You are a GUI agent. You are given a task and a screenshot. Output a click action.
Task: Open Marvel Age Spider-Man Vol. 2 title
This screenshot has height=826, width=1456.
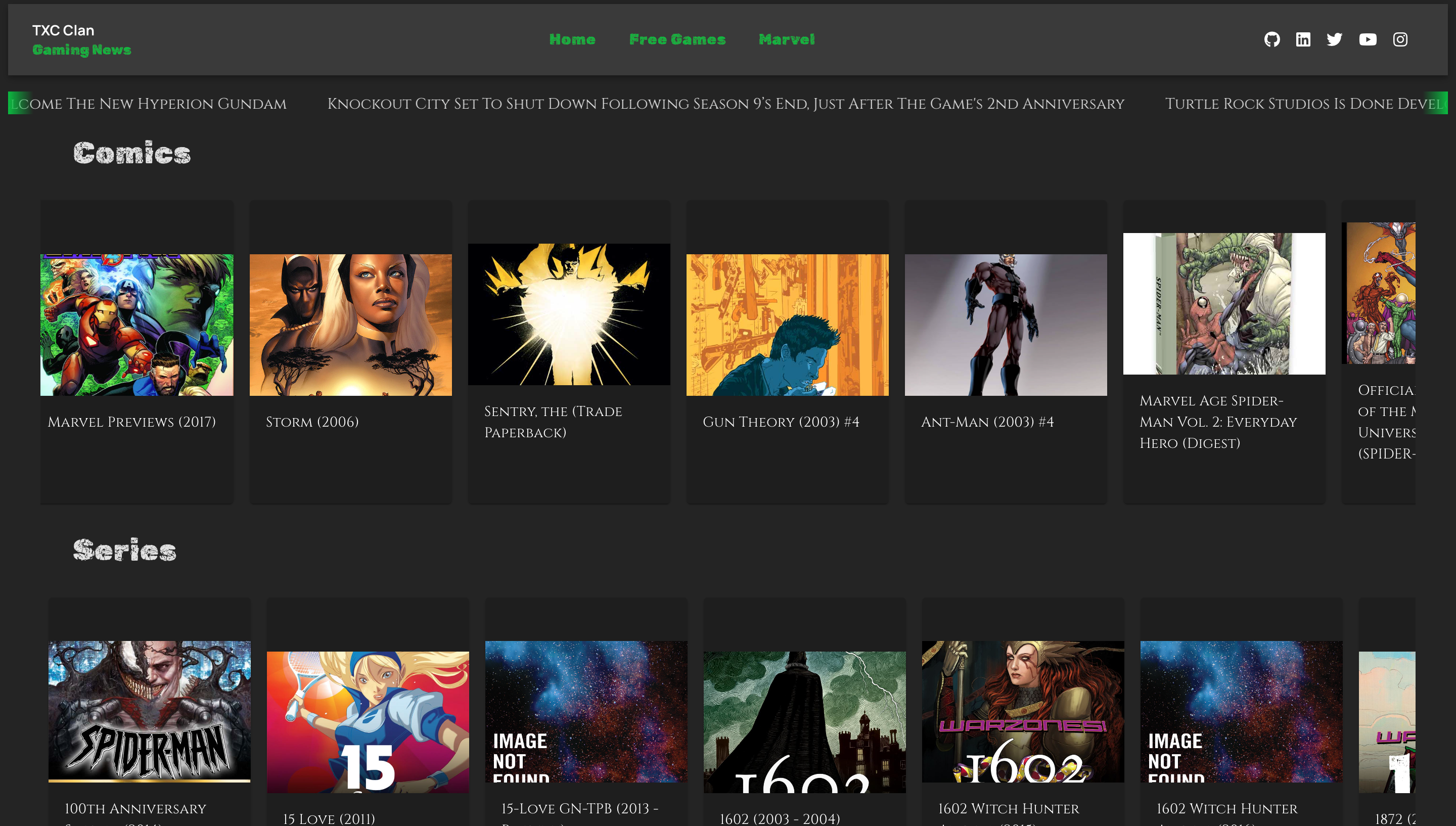click(1218, 422)
